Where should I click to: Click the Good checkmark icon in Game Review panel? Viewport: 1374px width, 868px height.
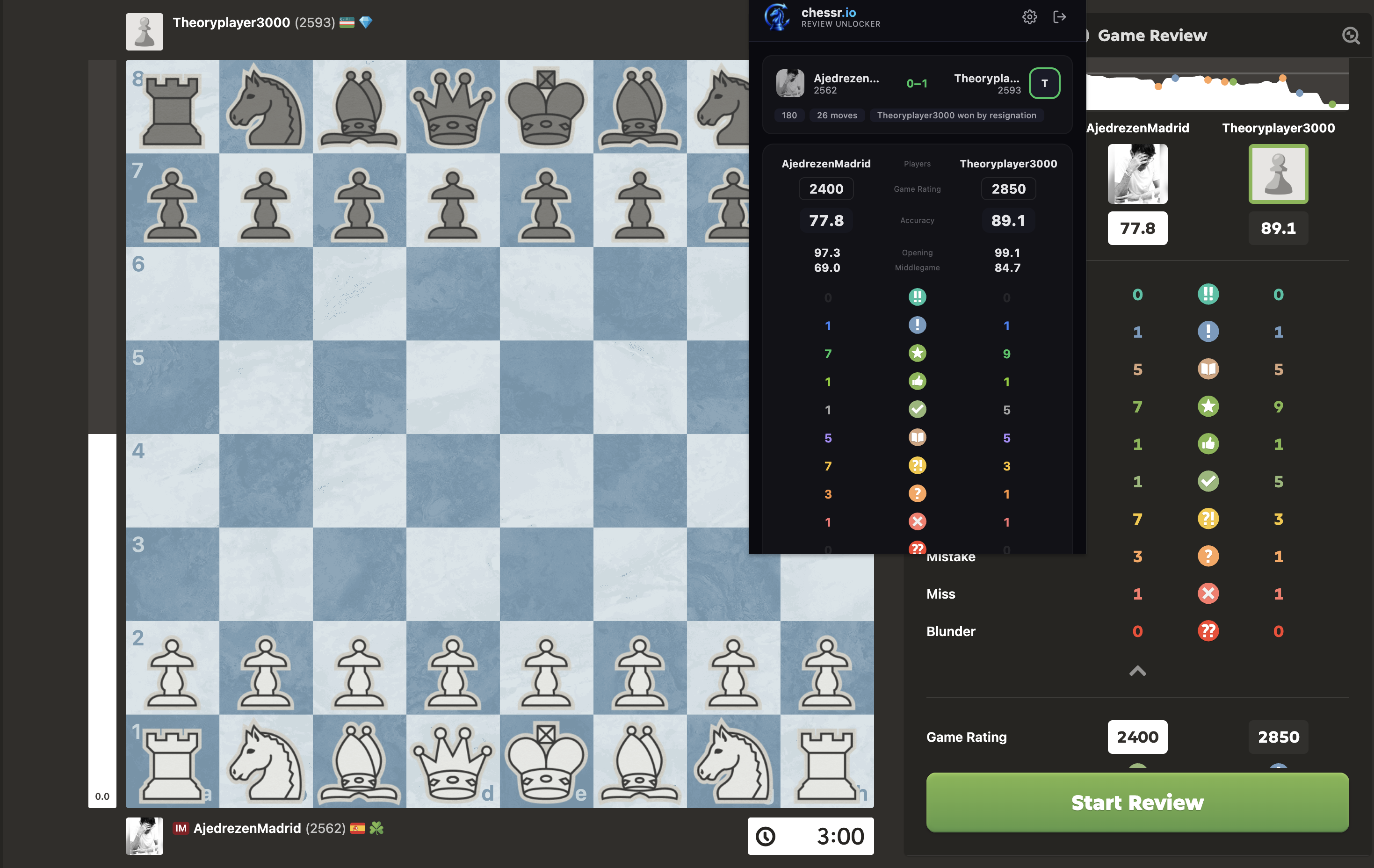pos(1208,481)
